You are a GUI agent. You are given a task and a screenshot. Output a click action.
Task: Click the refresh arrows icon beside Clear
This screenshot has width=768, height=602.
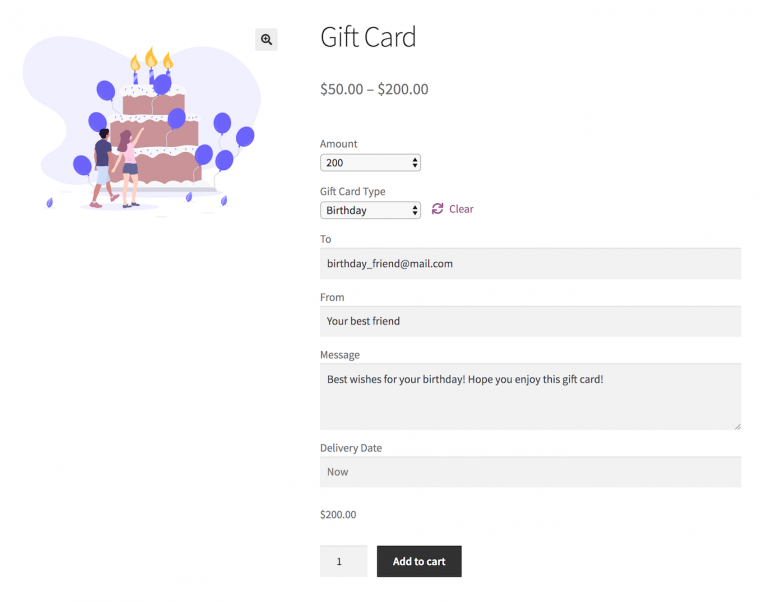point(437,209)
